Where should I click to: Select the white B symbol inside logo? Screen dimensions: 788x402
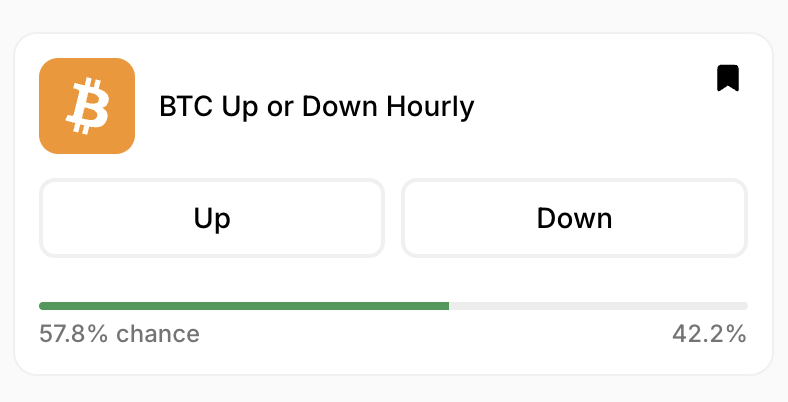(87, 106)
